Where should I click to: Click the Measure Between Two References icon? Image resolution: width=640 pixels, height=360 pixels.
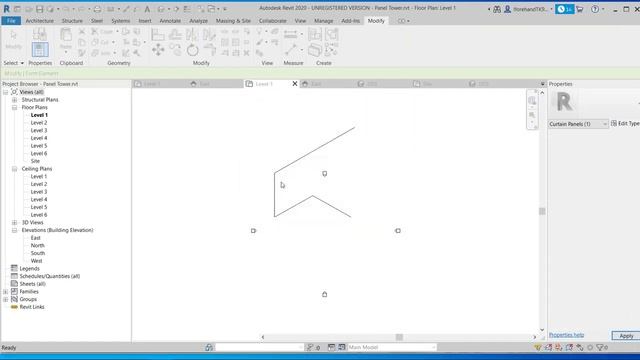[291, 50]
